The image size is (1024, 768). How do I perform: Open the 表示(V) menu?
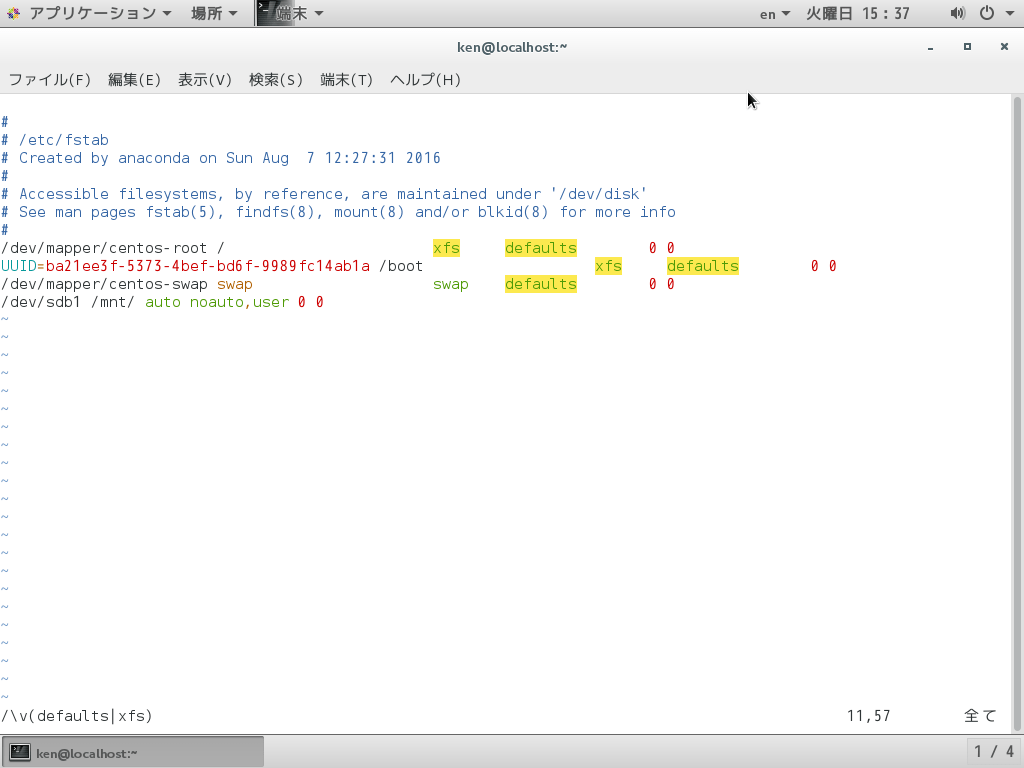point(204,79)
